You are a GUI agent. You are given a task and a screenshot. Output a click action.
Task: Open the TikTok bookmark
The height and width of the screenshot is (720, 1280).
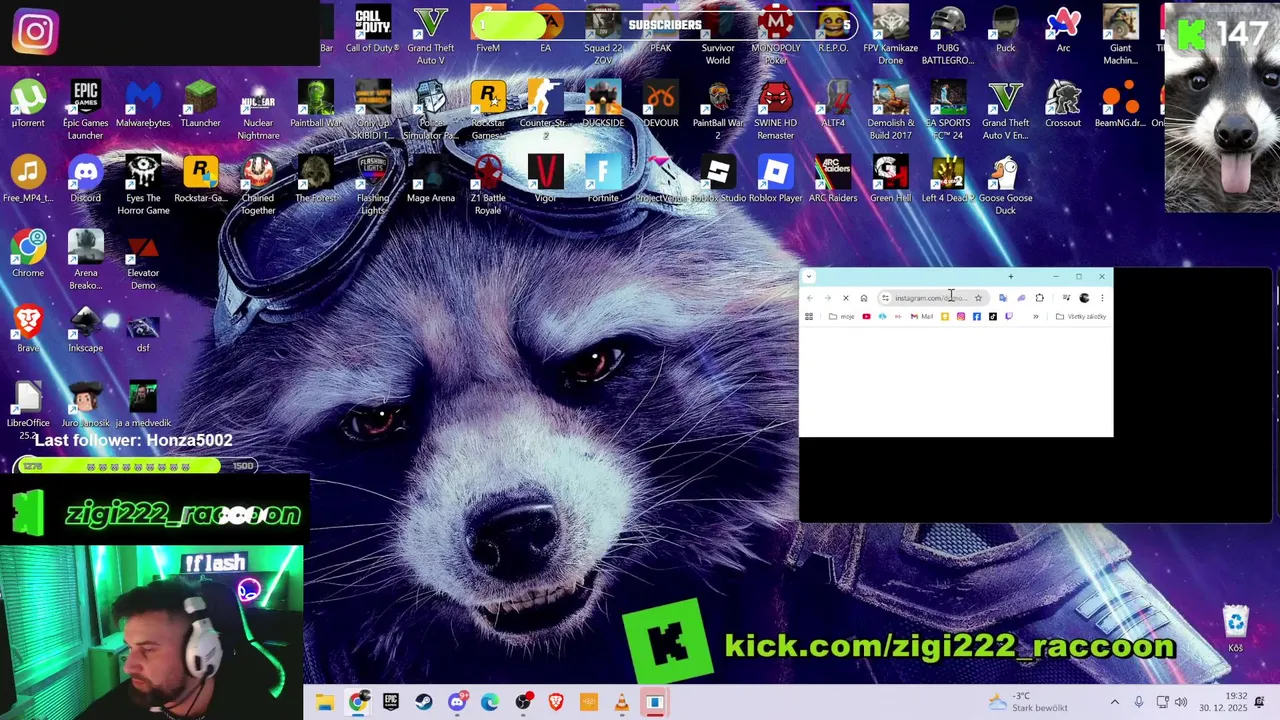[993, 317]
